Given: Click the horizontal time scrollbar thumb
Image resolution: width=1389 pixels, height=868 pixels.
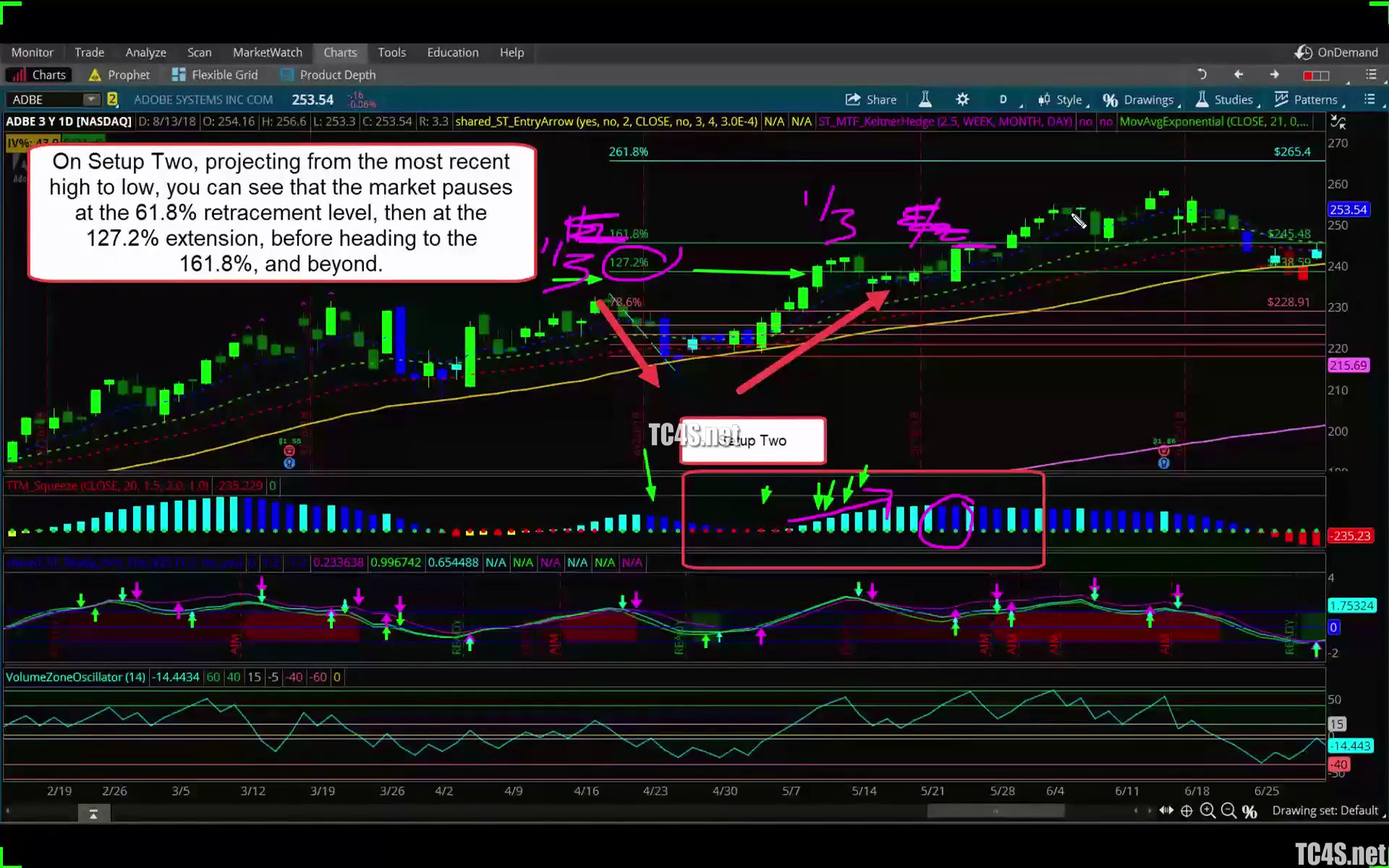Looking at the screenshot, I should (995, 811).
